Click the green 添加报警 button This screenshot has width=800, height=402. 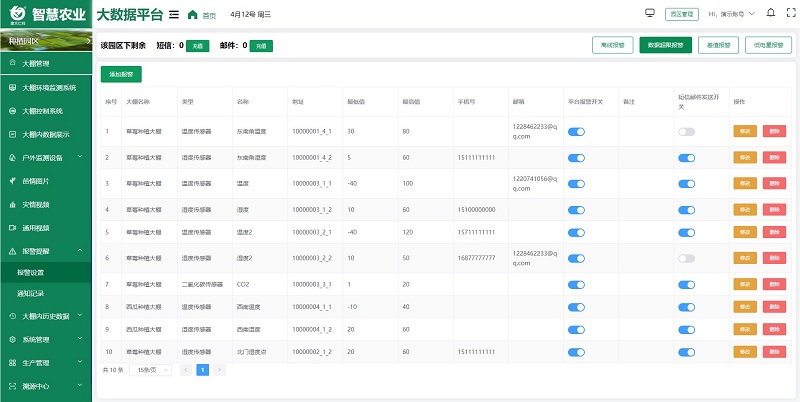coord(120,74)
